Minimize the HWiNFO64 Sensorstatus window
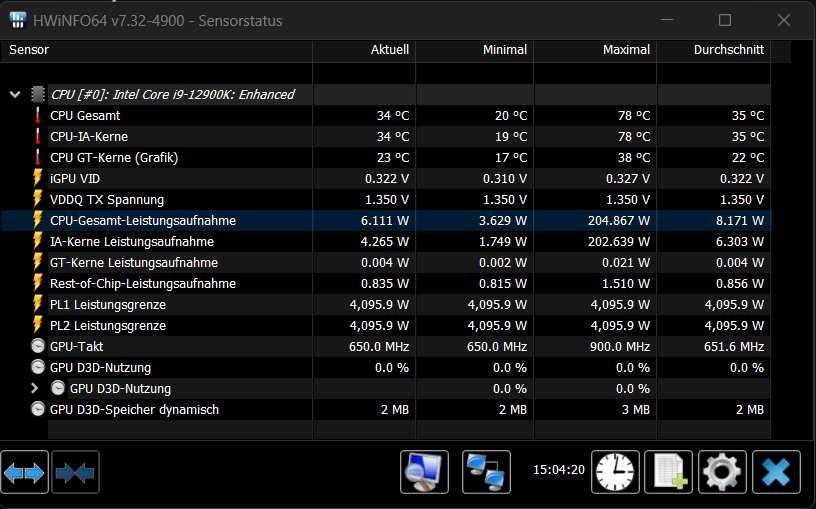This screenshot has height=509, width=816. point(667,20)
